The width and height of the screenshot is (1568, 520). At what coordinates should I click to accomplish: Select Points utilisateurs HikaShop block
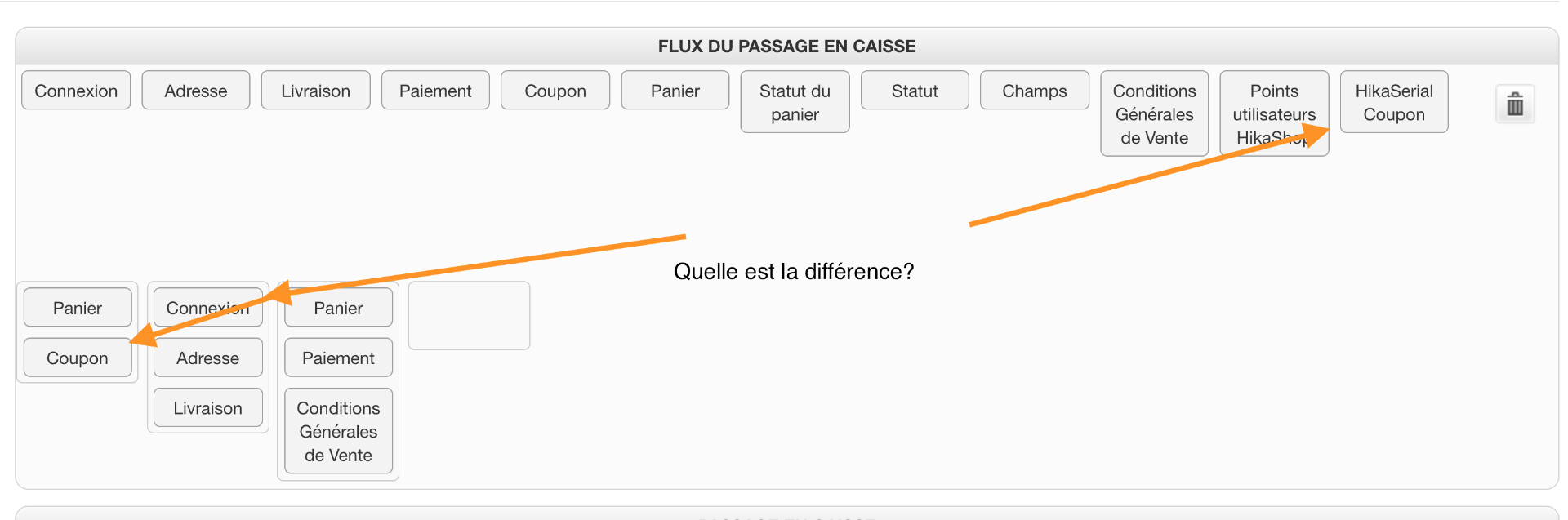coord(1274,102)
